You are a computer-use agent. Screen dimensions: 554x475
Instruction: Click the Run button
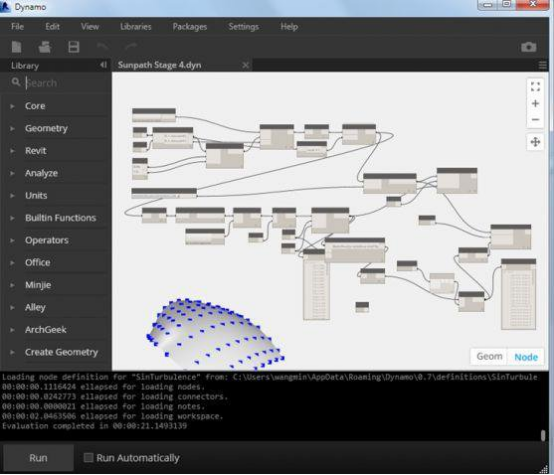click(x=38, y=458)
